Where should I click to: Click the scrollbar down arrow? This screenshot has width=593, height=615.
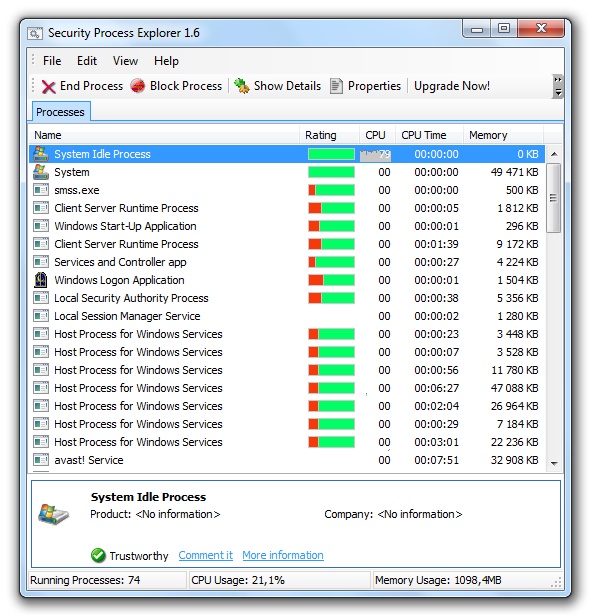554,463
